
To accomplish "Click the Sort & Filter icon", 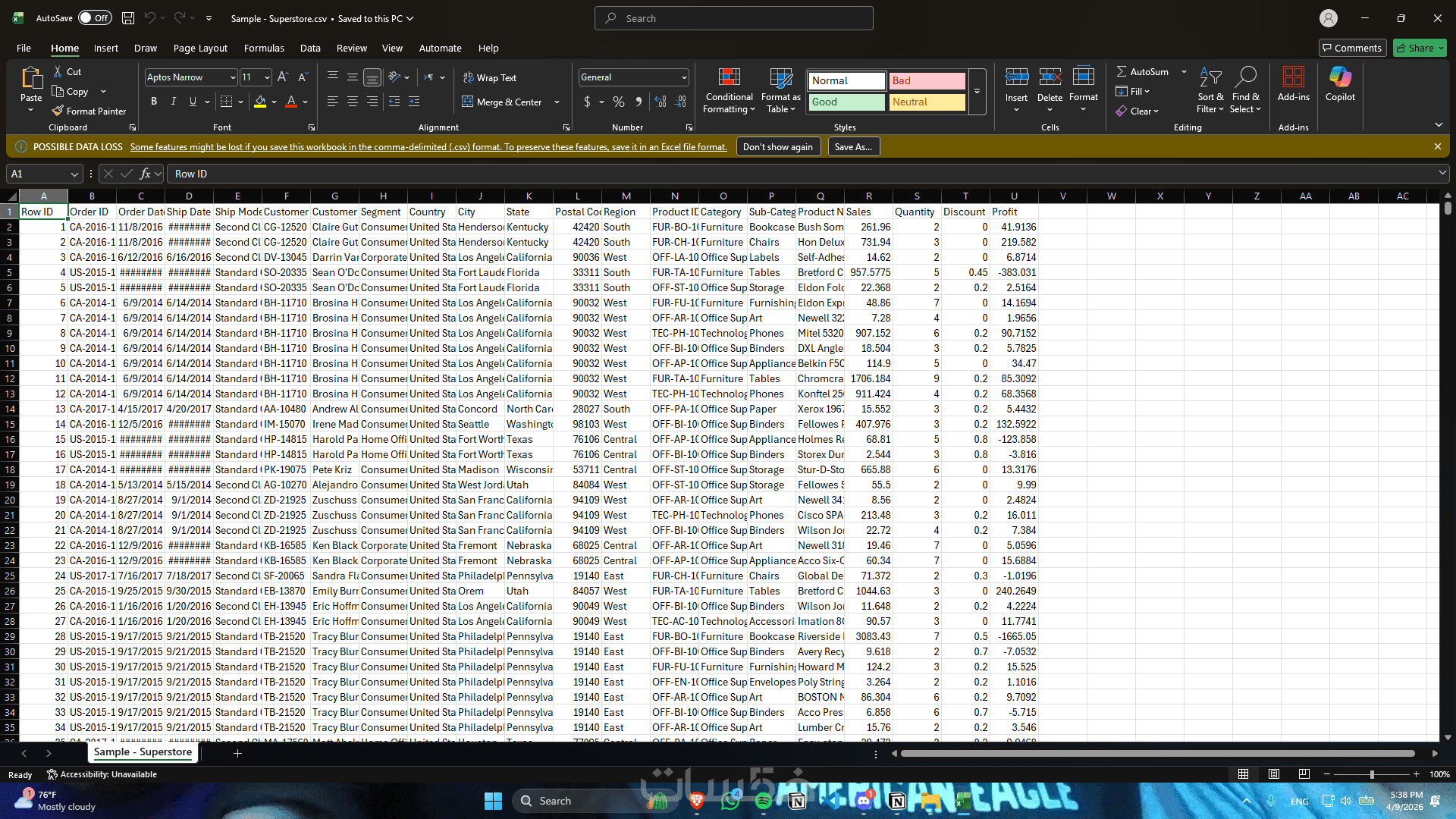I will [1210, 78].
